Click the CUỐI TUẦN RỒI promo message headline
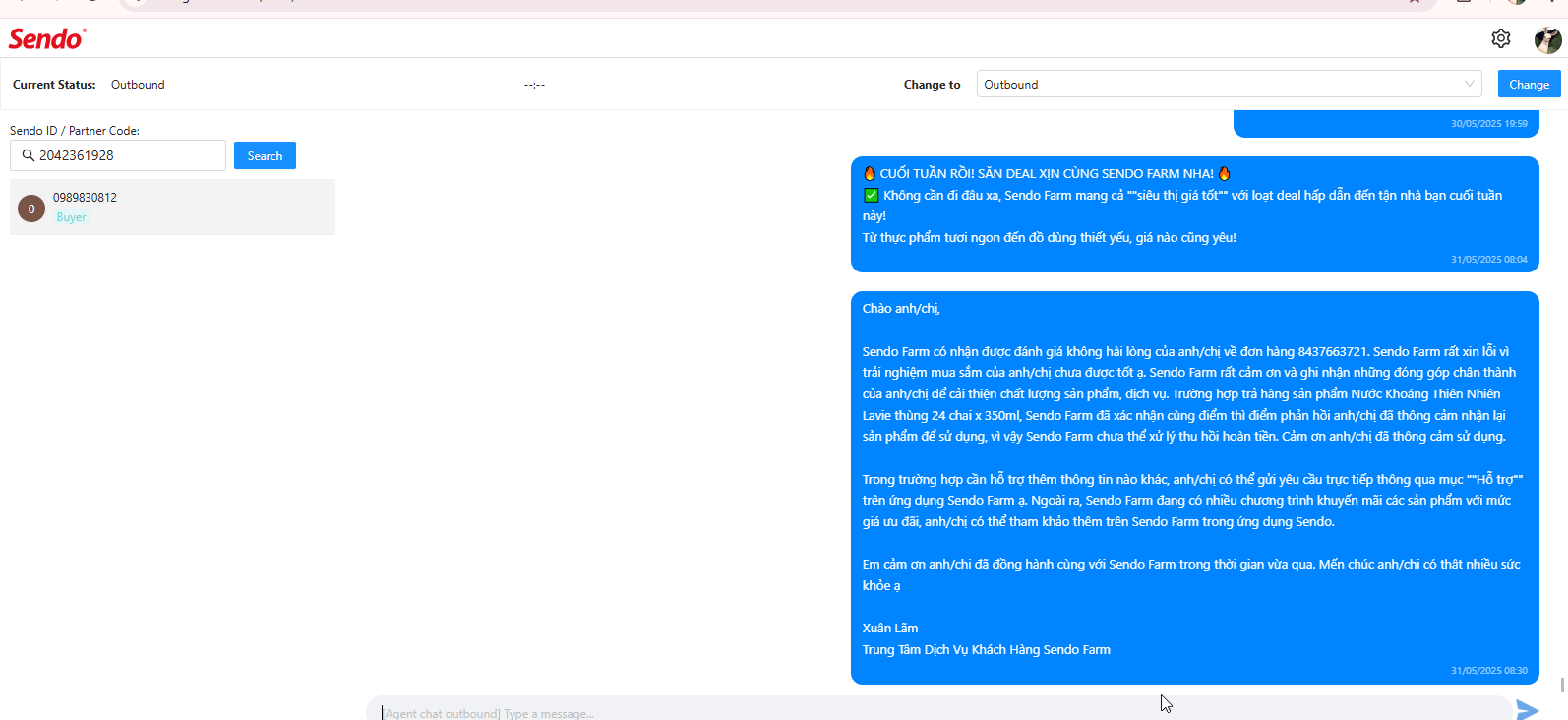 1047,173
